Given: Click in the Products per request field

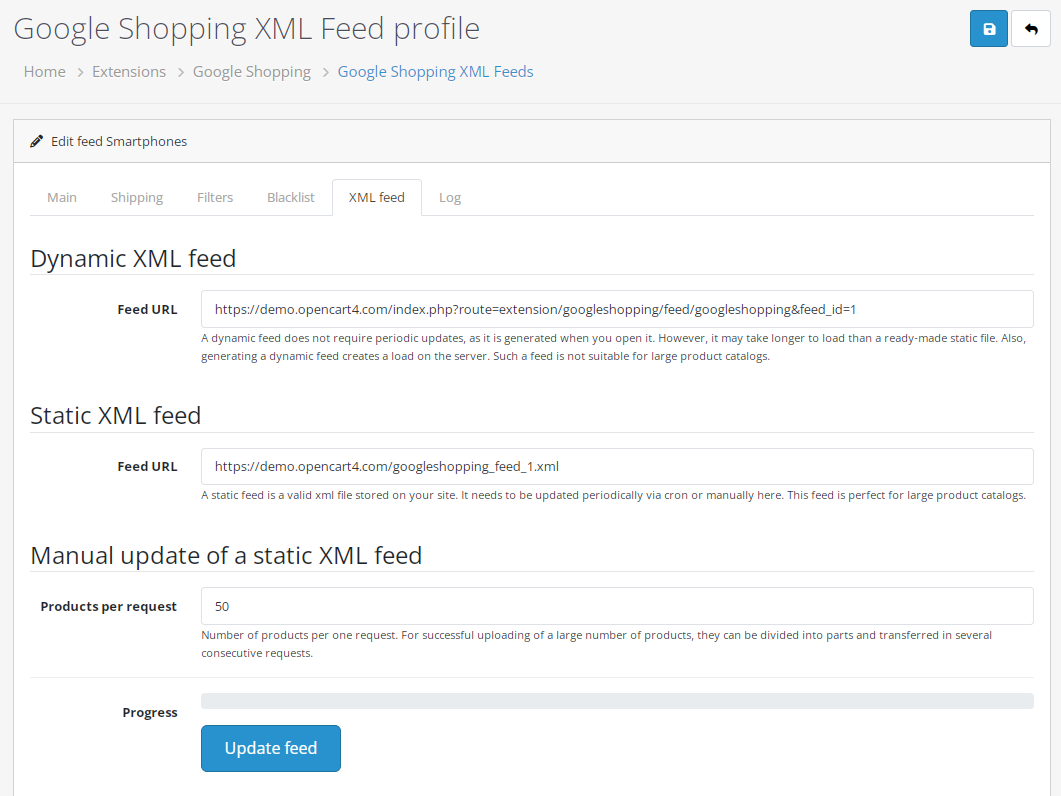Looking at the screenshot, I should pyautogui.click(x=617, y=606).
